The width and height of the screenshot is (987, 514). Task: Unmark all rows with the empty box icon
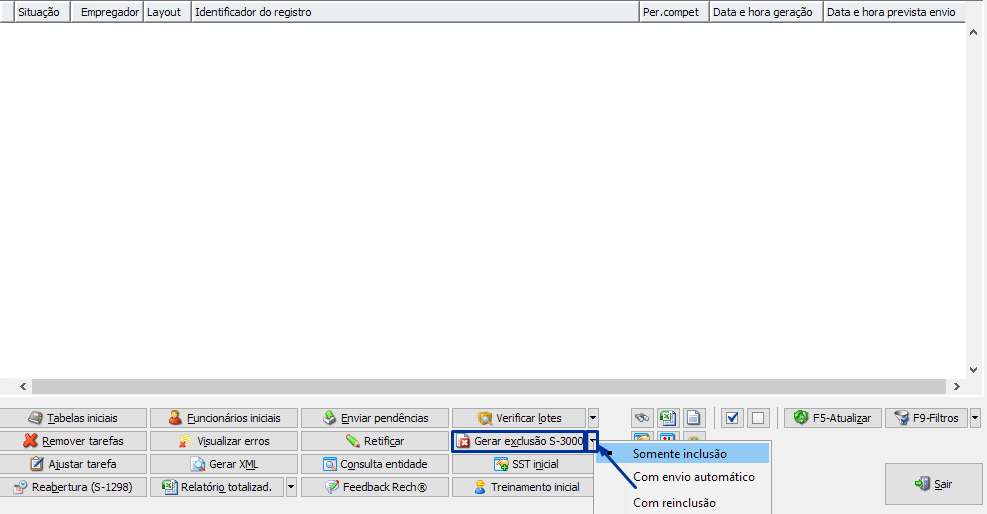click(758, 418)
